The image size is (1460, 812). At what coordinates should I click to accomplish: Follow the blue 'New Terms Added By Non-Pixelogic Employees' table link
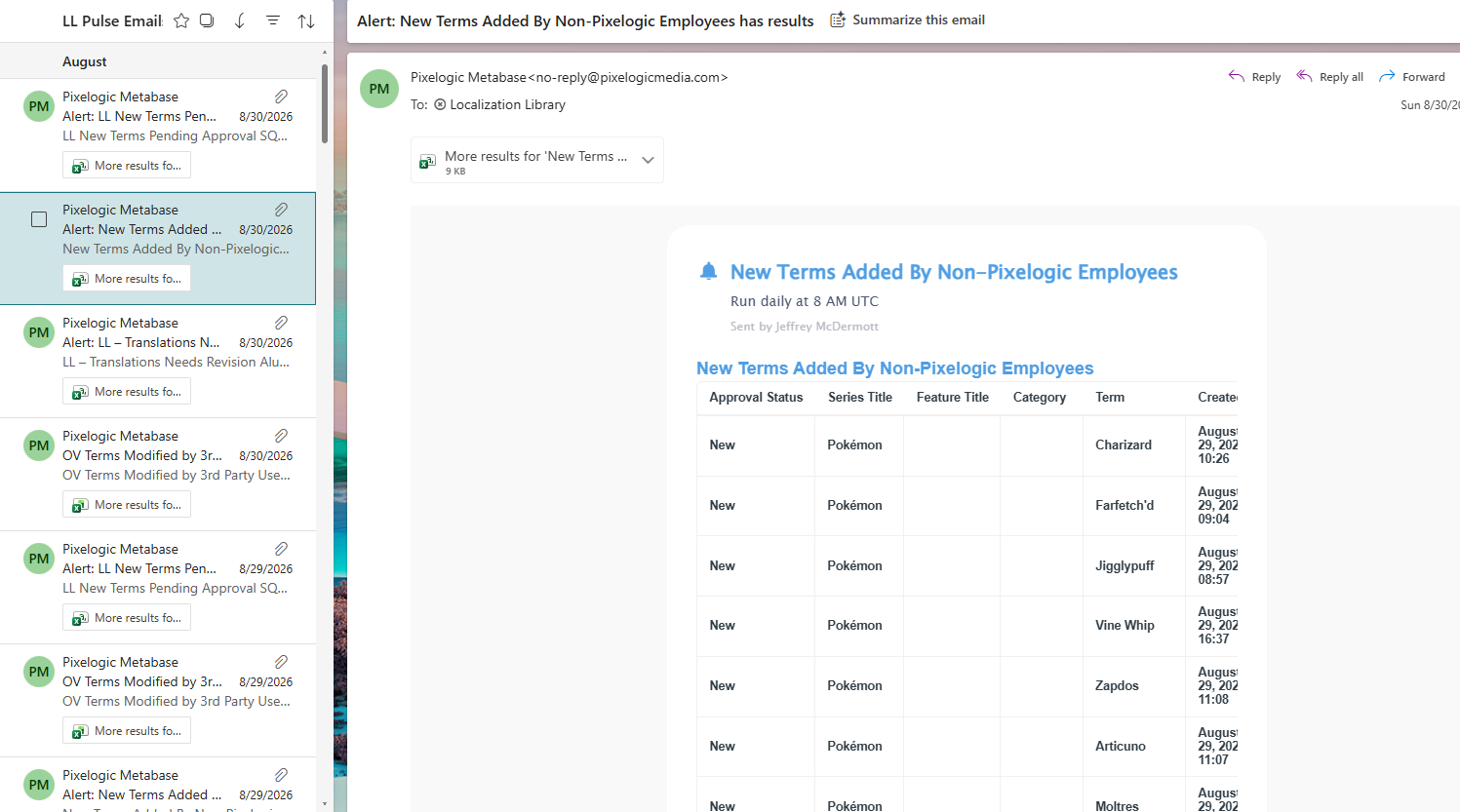click(894, 368)
